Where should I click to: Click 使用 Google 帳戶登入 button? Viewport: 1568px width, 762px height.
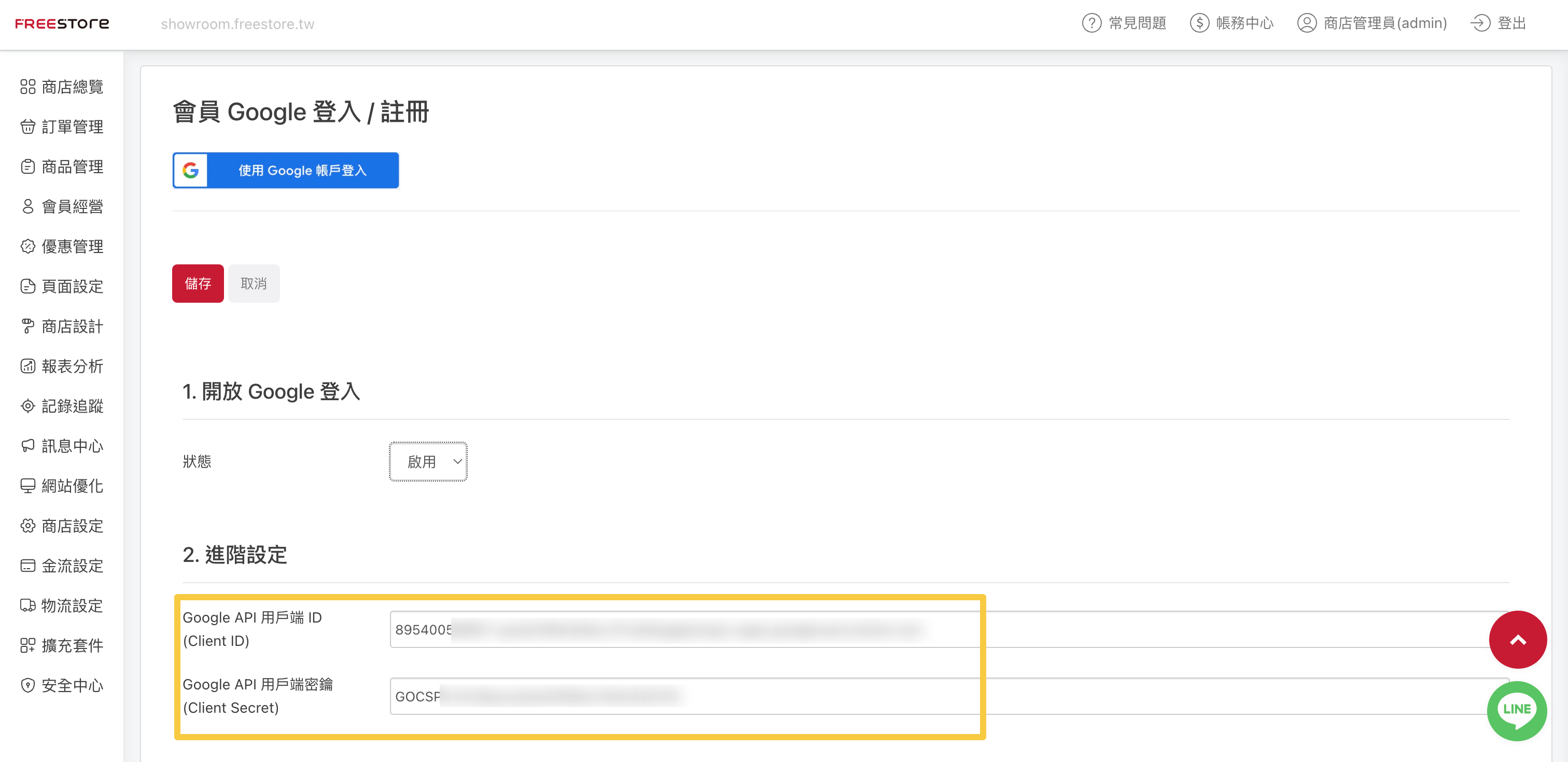[x=286, y=171]
